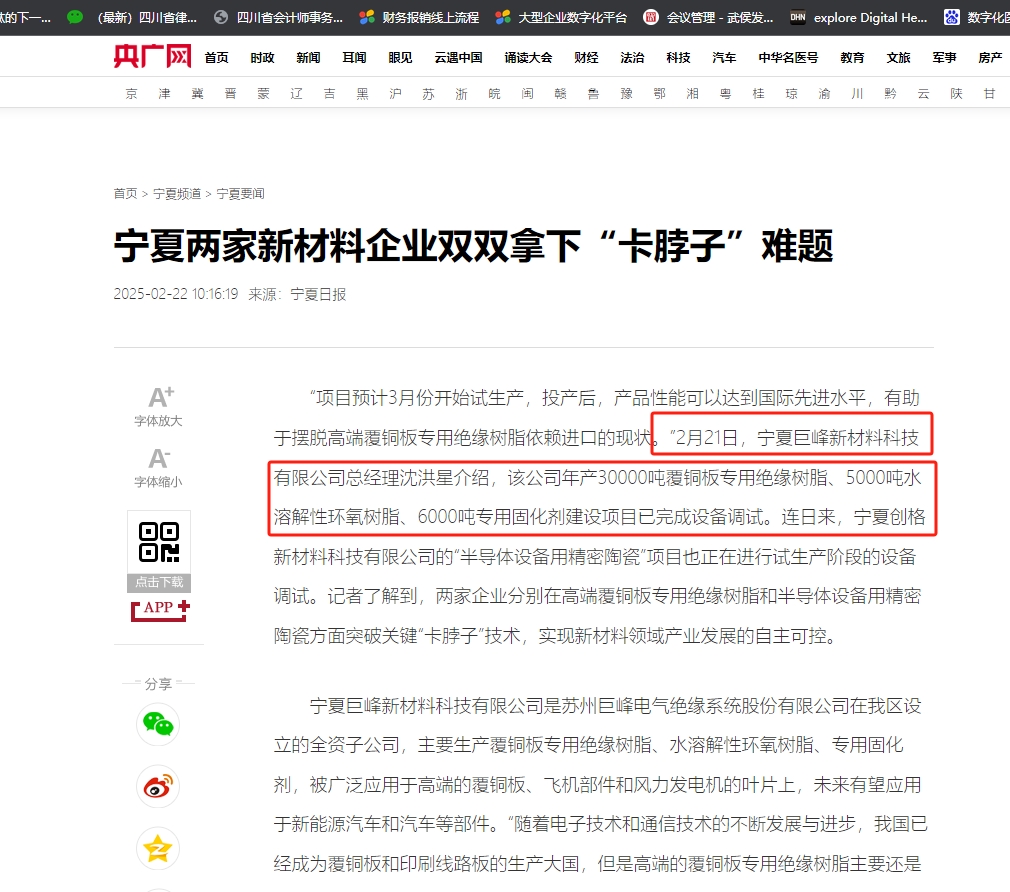This screenshot has width=1010, height=892.
Task: Open the 诵读大会 section
Action: point(528,57)
